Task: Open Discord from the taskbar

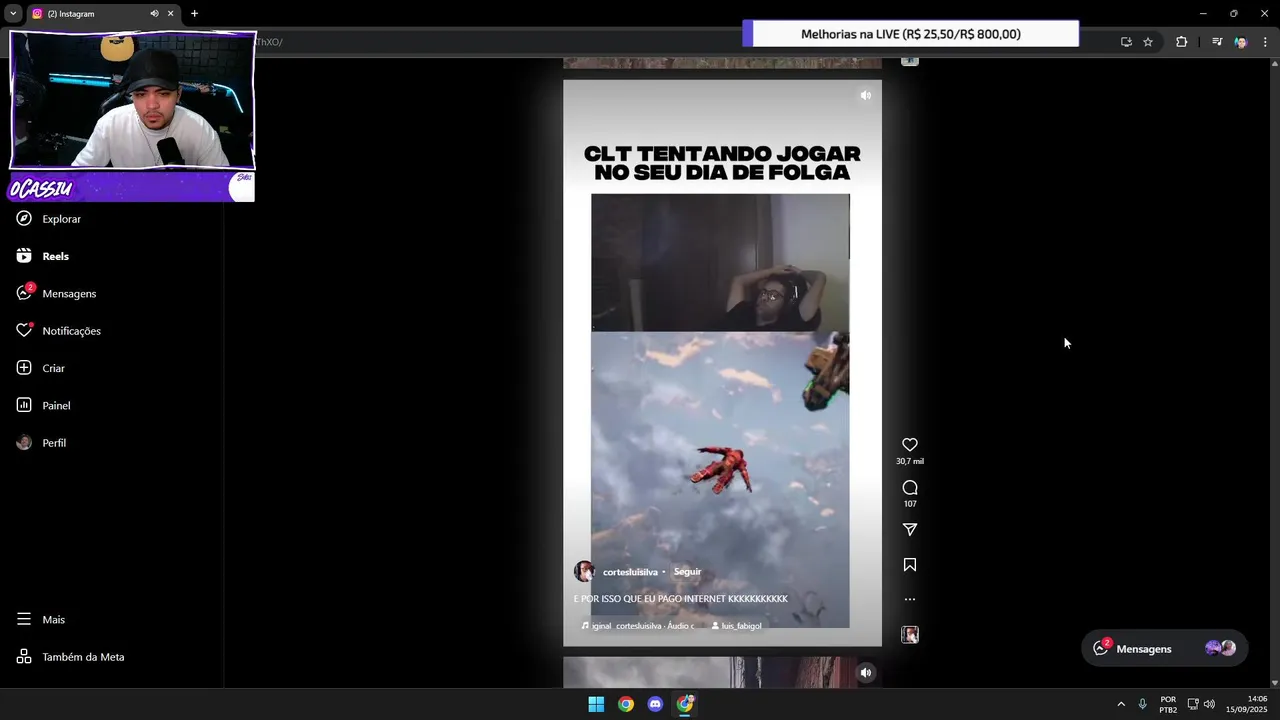Action: [x=655, y=704]
